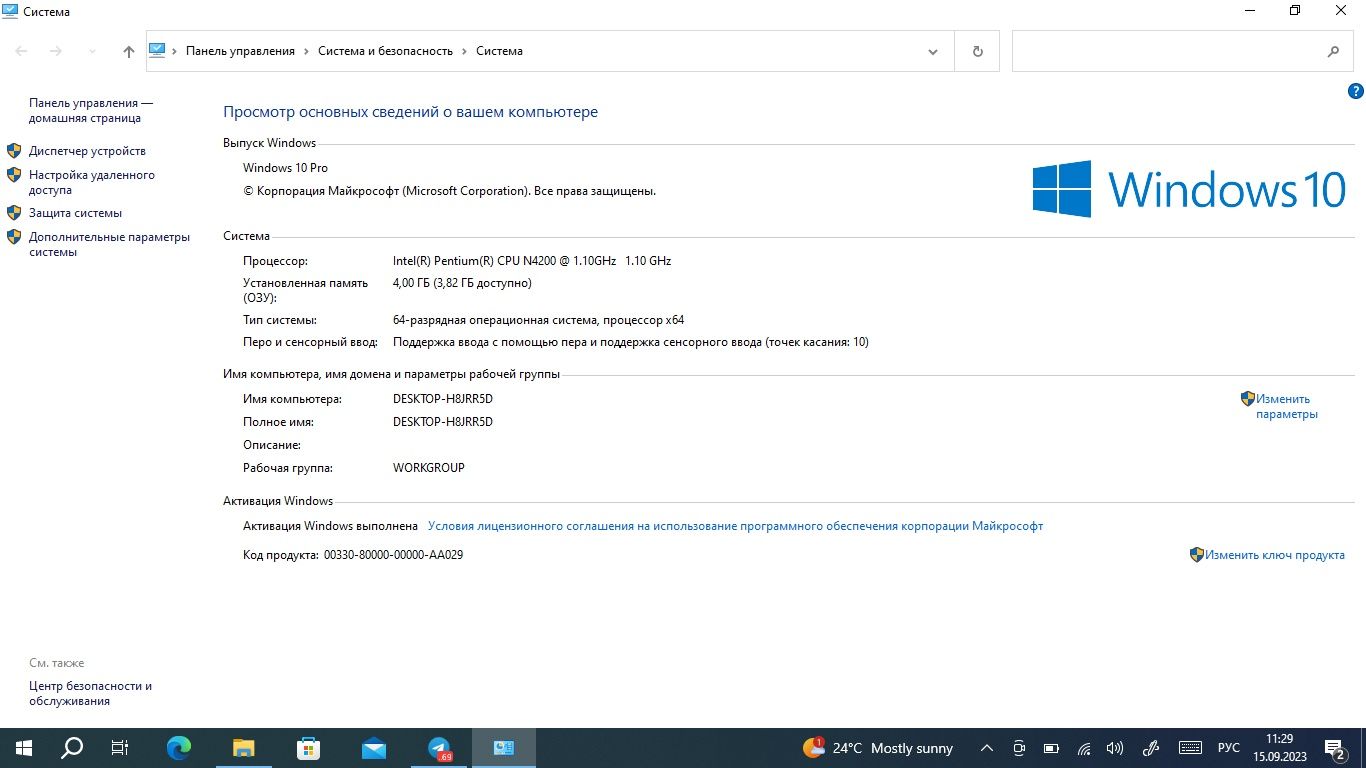Open address bar history dropdown

pyautogui.click(x=933, y=51)
